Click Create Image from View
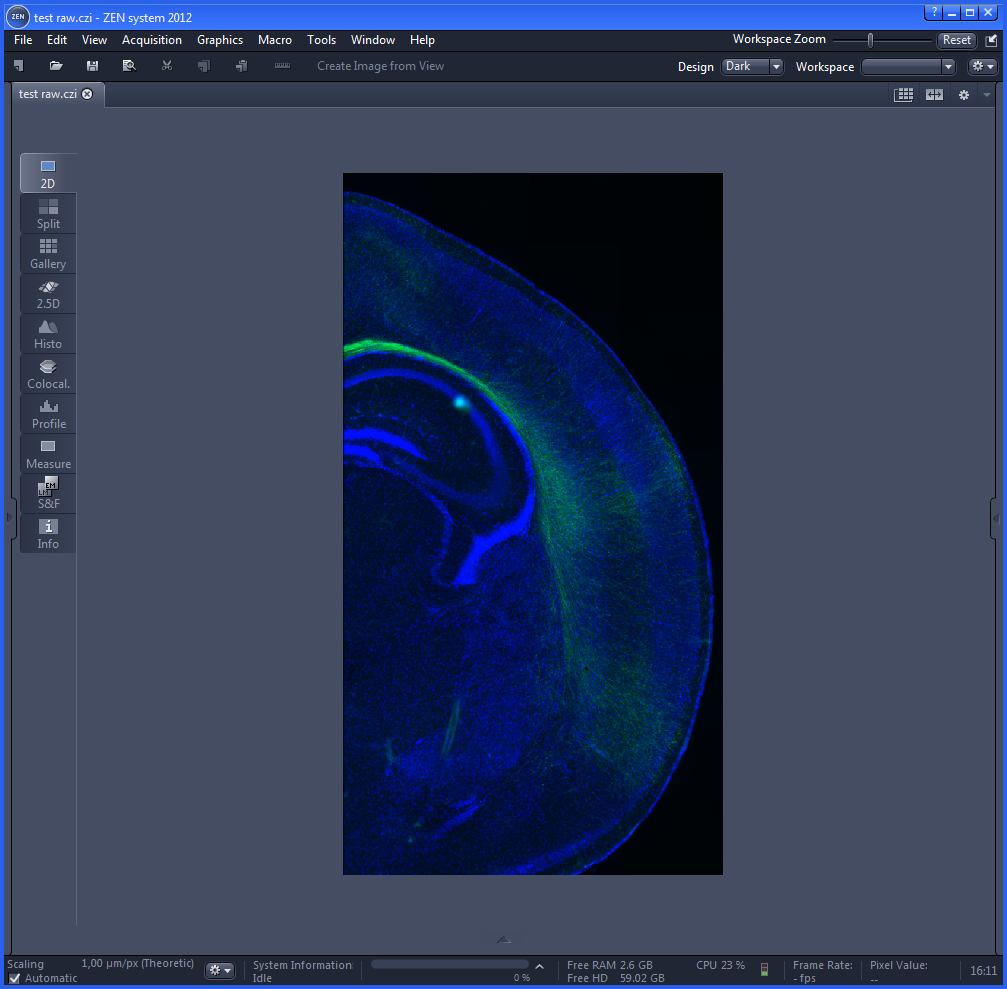 [x=380, y=66]
